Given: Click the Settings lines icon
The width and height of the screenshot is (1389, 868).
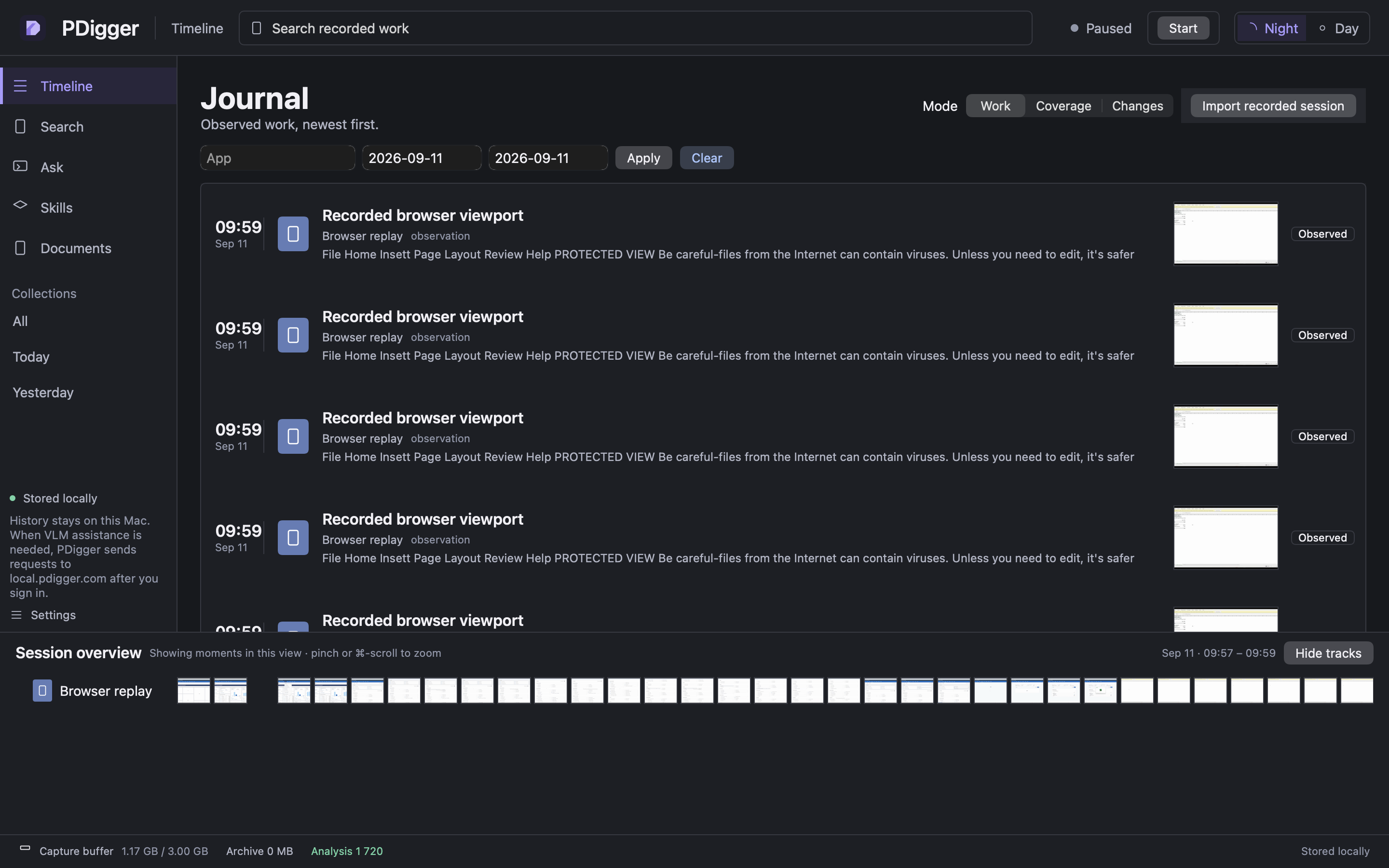Looking at the screenshot, I should (17, 615).
